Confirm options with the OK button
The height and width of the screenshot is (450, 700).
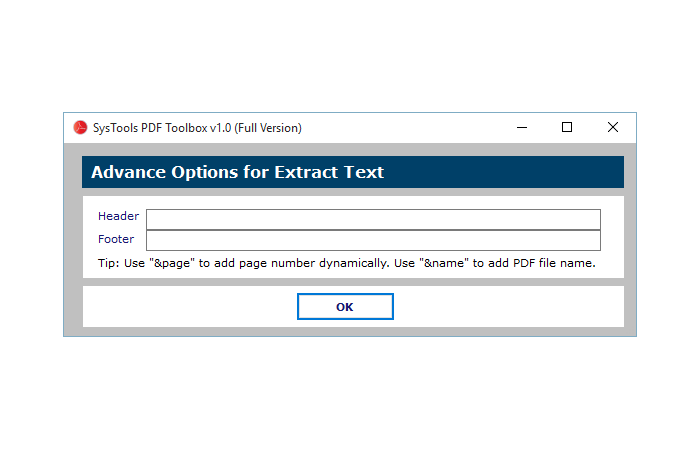click(345, 306)
